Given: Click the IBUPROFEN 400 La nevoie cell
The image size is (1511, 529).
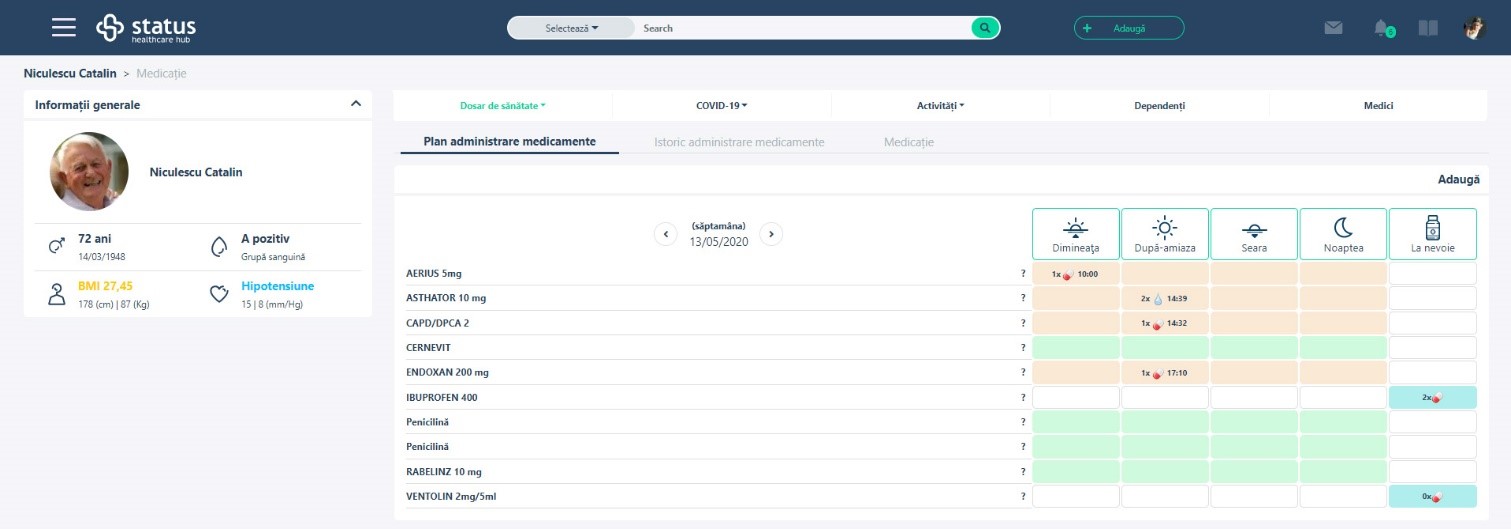Looking at the screenshot, I should pyautogui.click(x=1432, y=397).
